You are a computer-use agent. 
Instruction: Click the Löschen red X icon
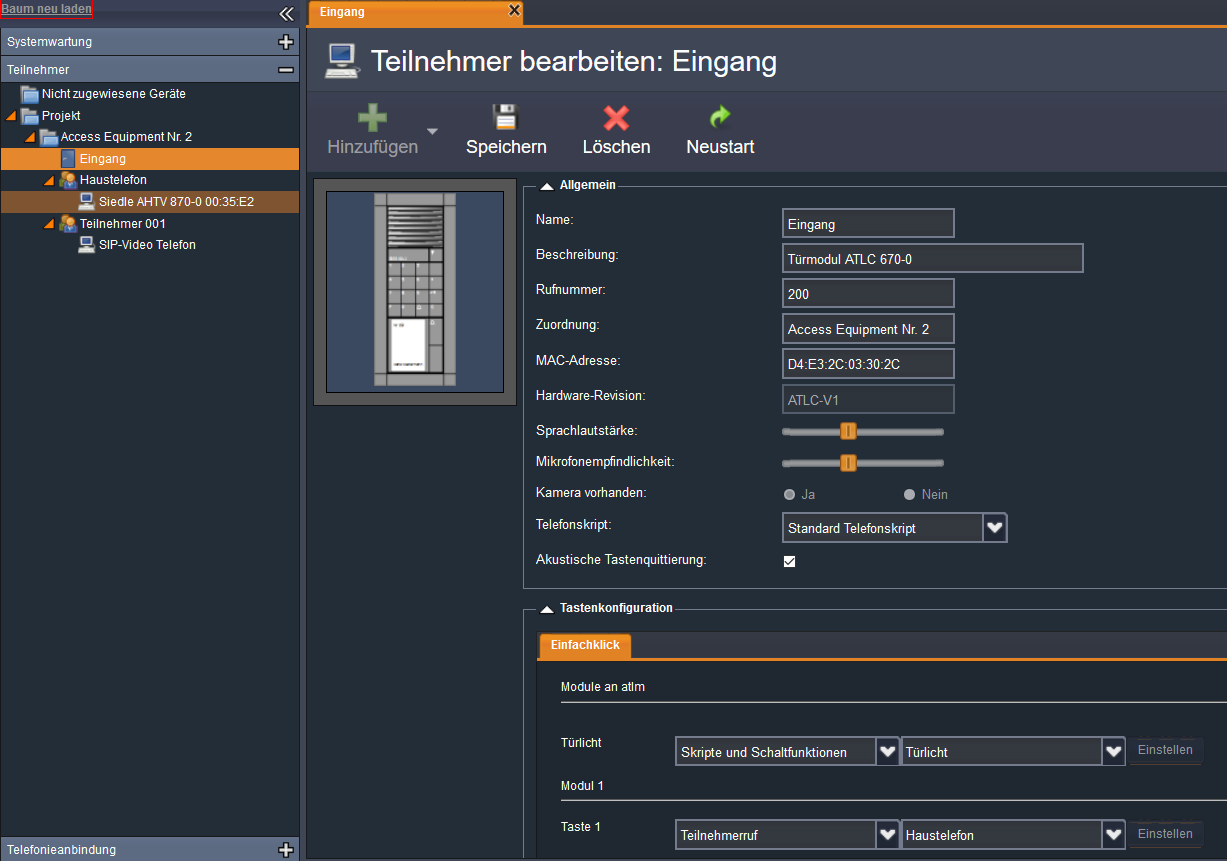click(617, 118)
